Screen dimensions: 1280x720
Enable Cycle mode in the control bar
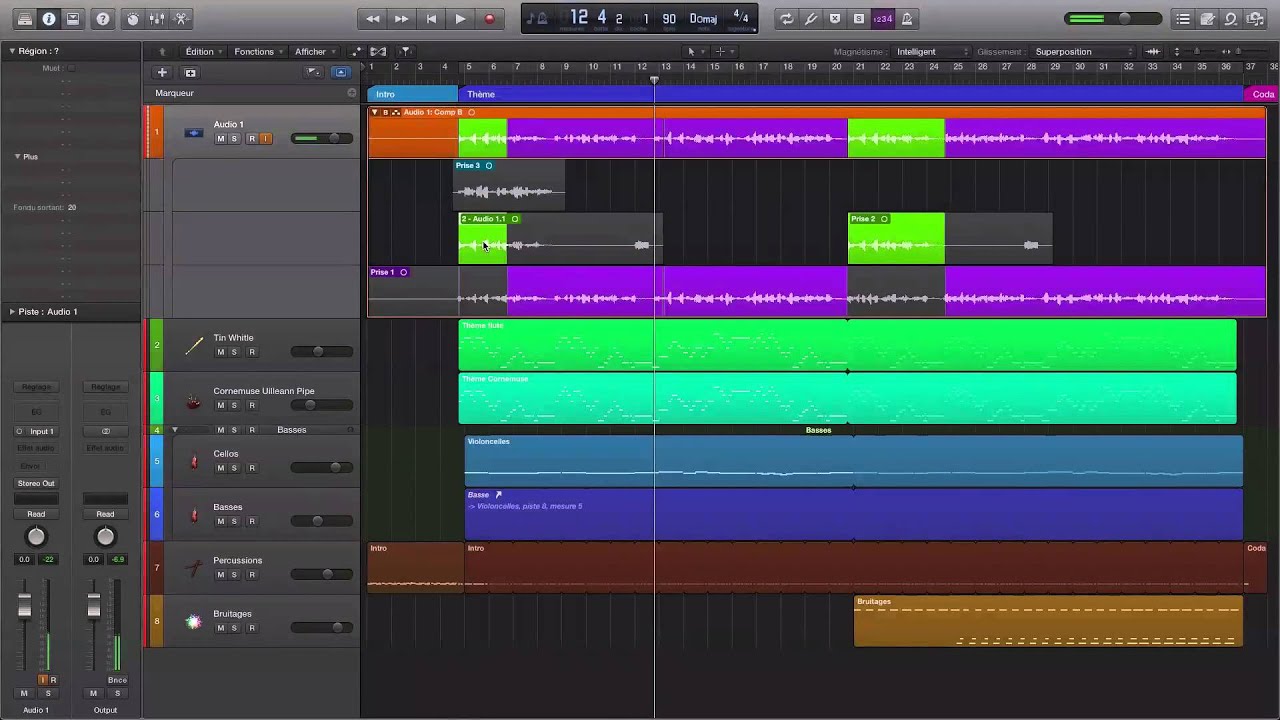click(787, 18)
